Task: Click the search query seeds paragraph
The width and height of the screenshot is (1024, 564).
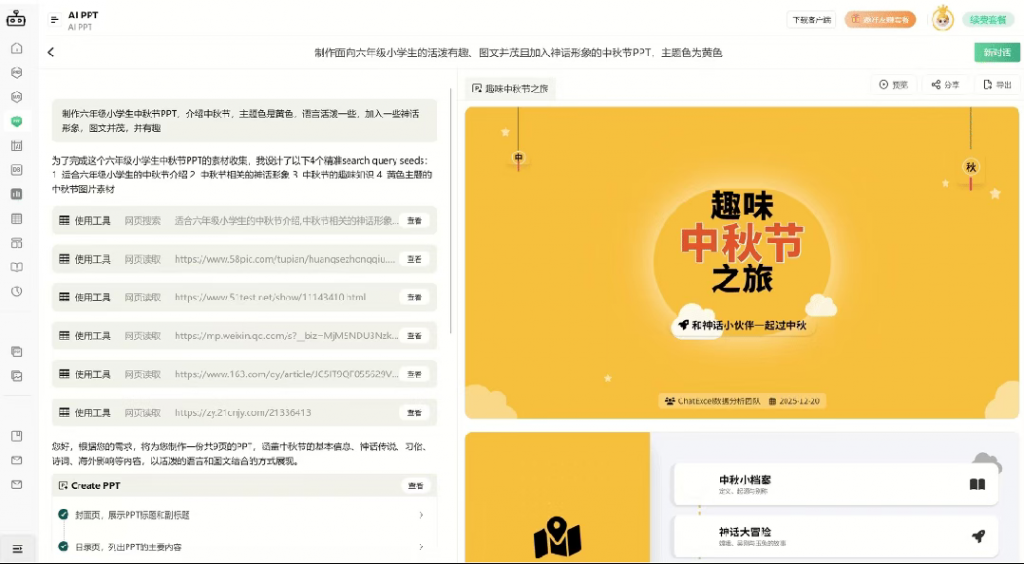Action: coord(242,174)
